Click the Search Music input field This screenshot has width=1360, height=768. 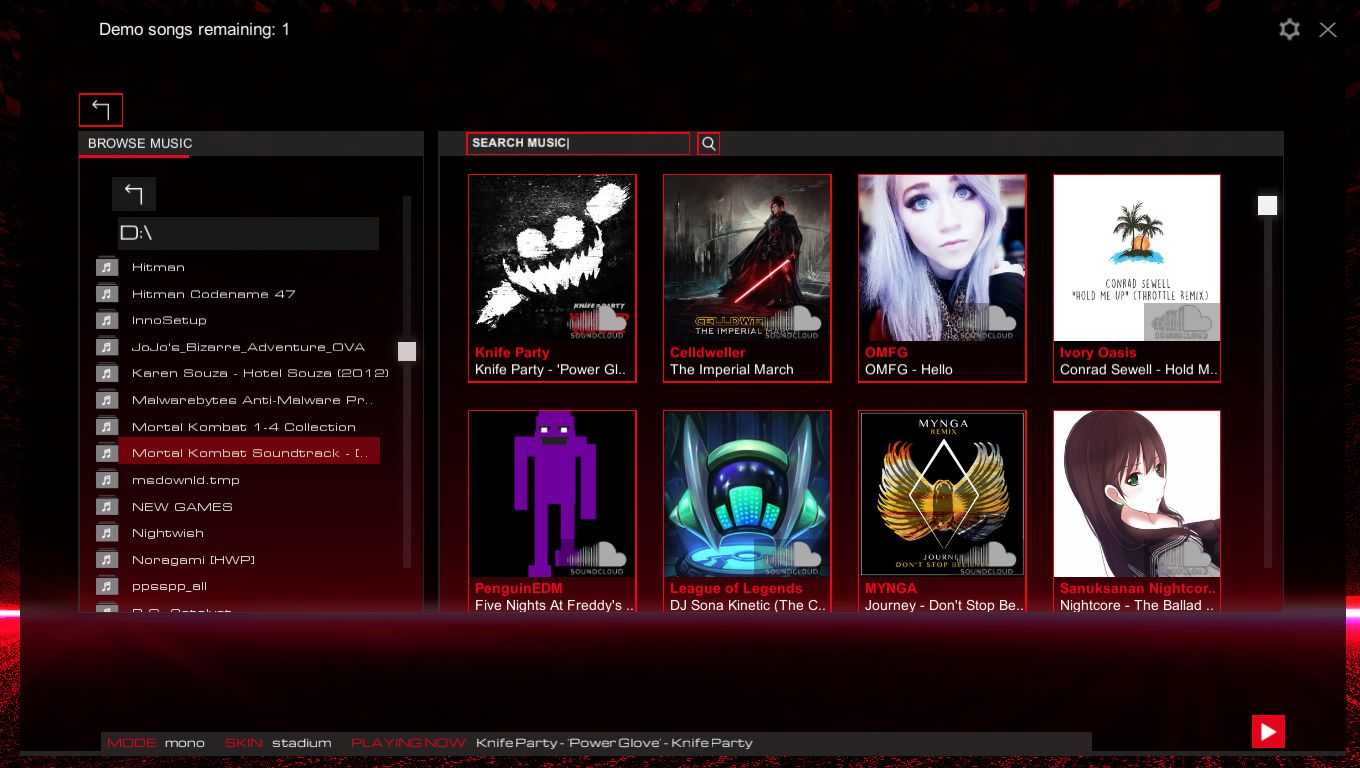click(x=578, y=143)
